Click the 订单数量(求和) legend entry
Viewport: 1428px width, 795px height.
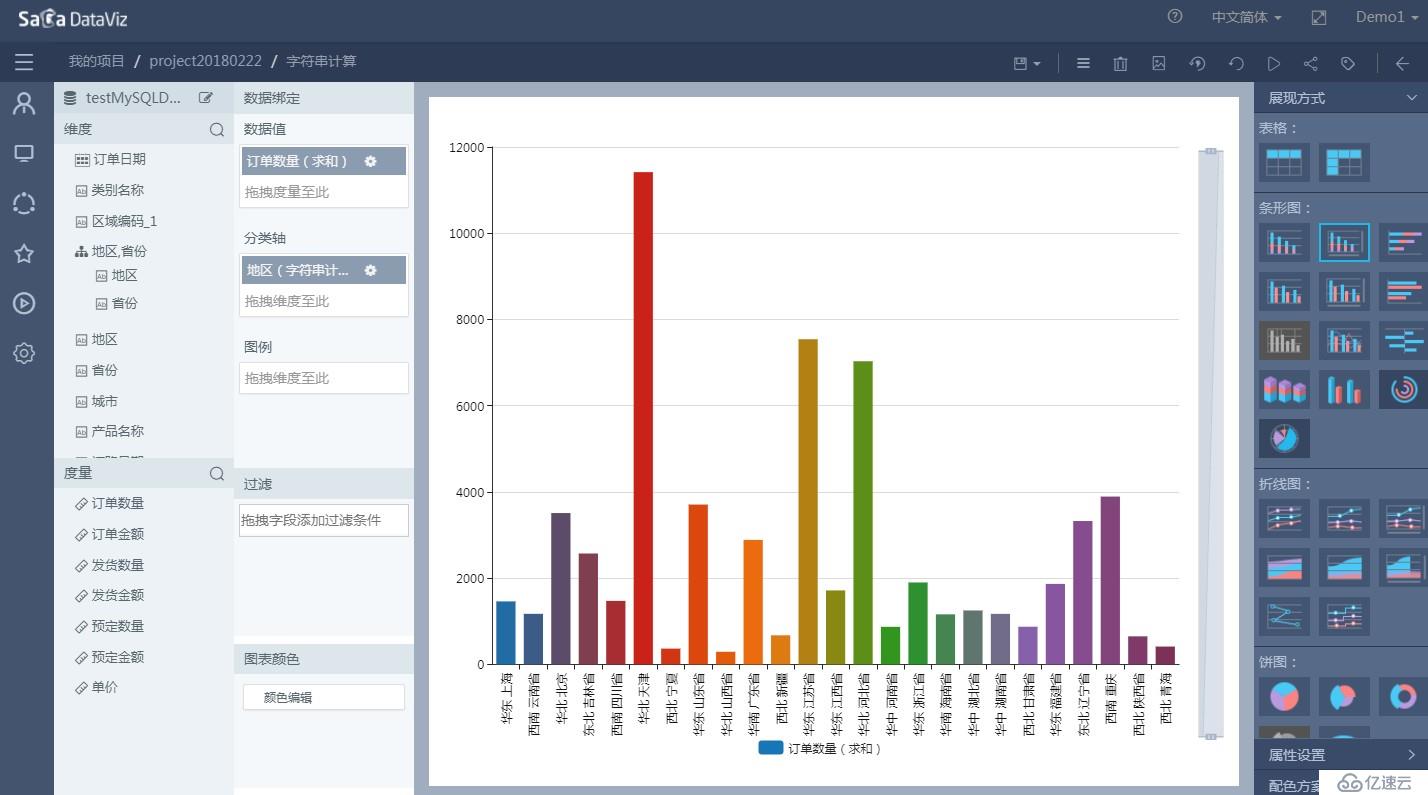coord(820,748)
